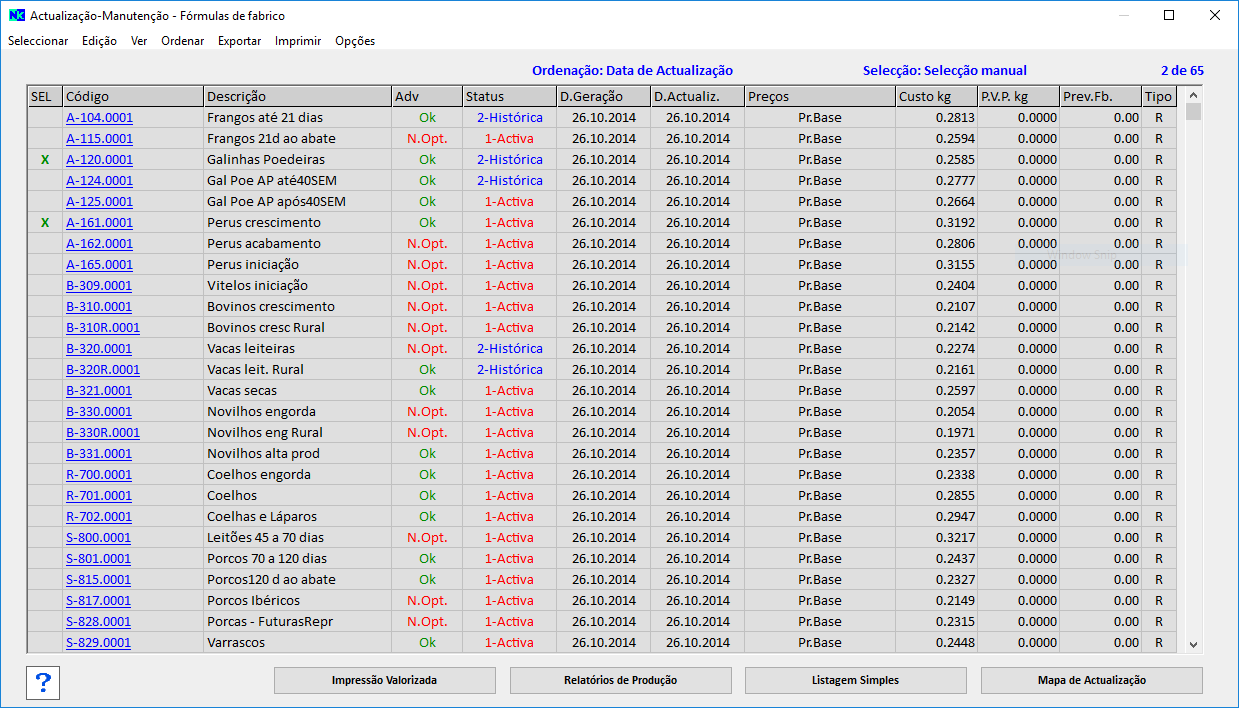Open Mapa de Actualização
Screen dimensions: 1239x708
[1091, 680]
